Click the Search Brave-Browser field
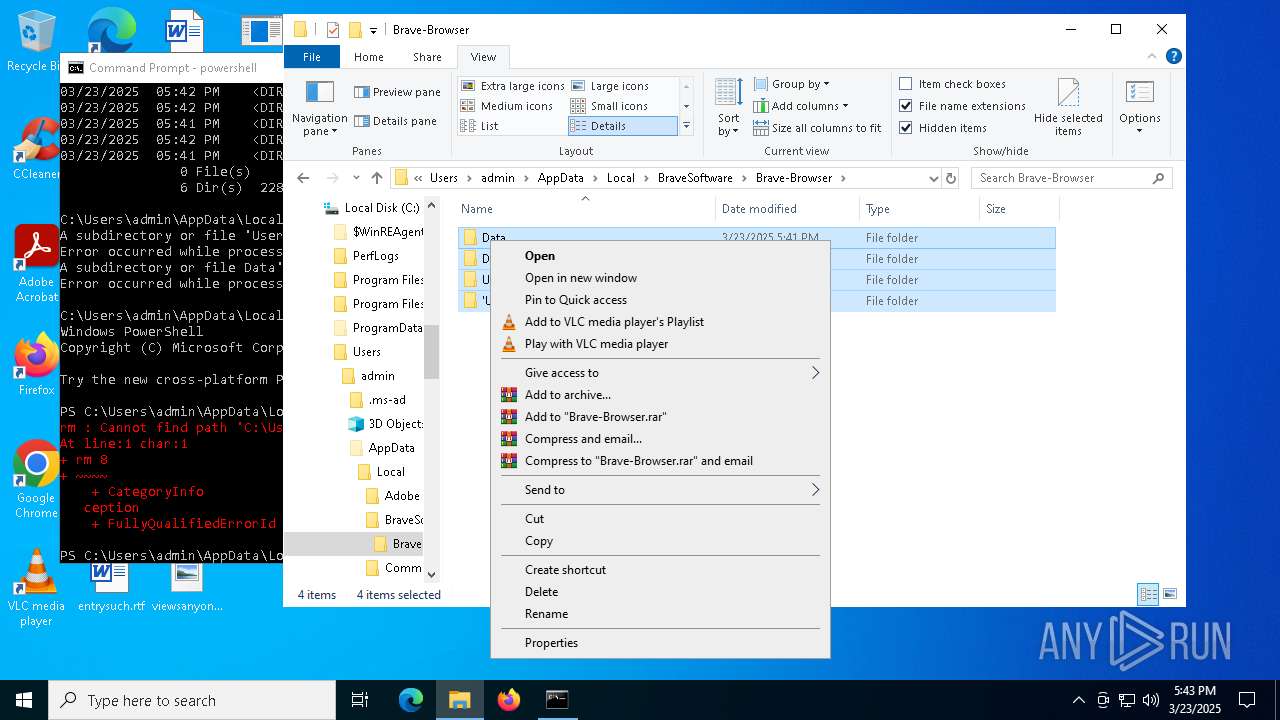Viewport: 1280px width, 720px height. pos(1071,178)
